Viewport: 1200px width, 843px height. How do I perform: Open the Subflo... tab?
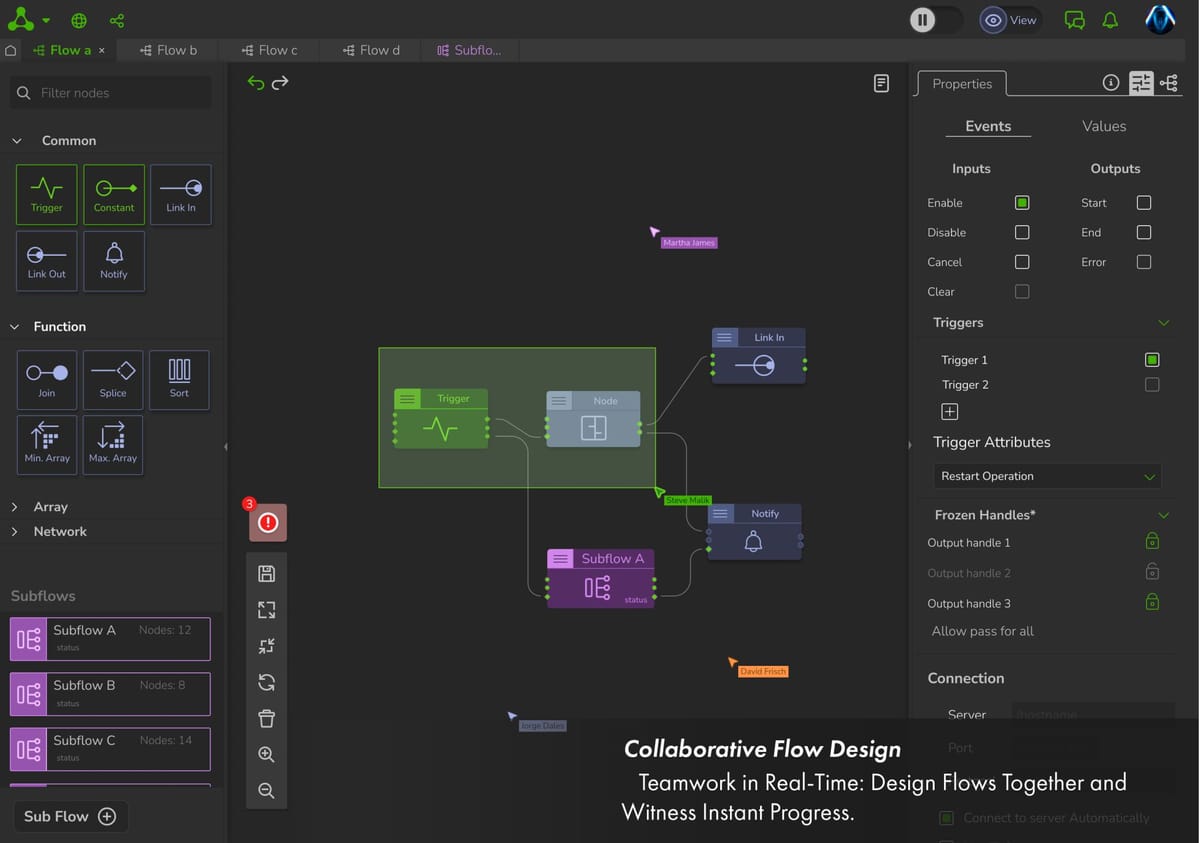[x=469, y=50]
